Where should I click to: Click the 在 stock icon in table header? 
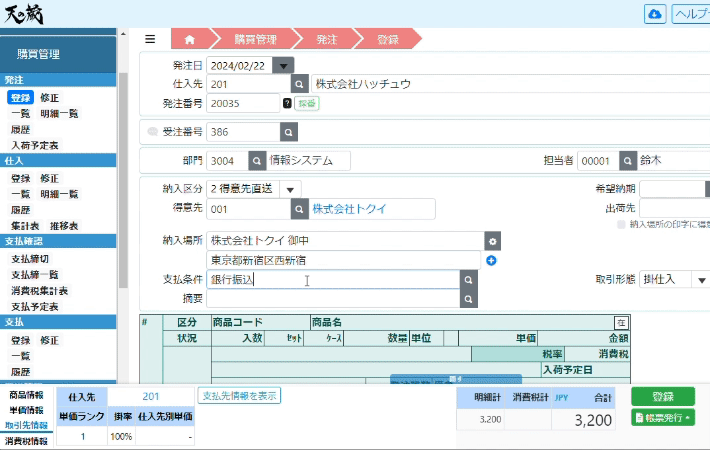click(621, 323)
